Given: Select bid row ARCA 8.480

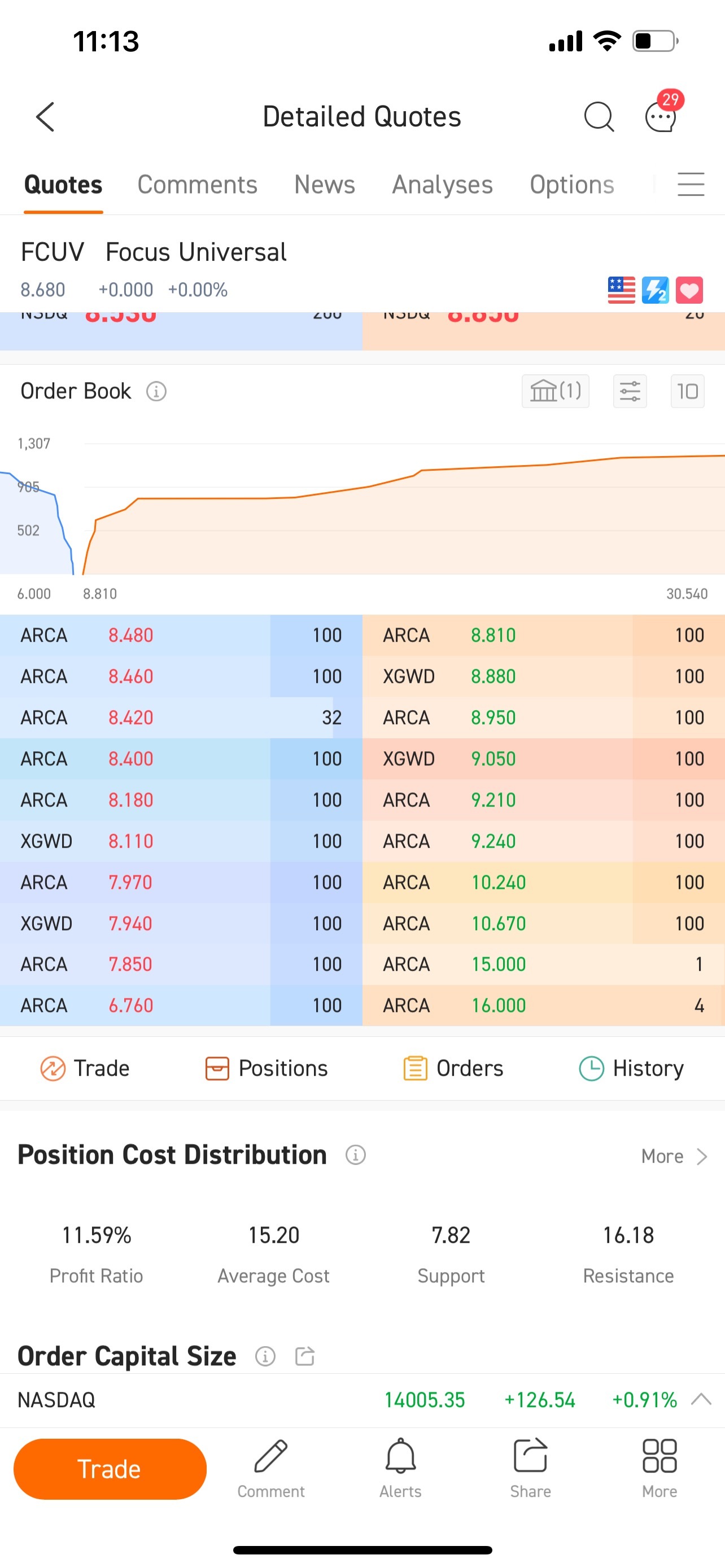Looking at the screenshot, I should (181, 636).
